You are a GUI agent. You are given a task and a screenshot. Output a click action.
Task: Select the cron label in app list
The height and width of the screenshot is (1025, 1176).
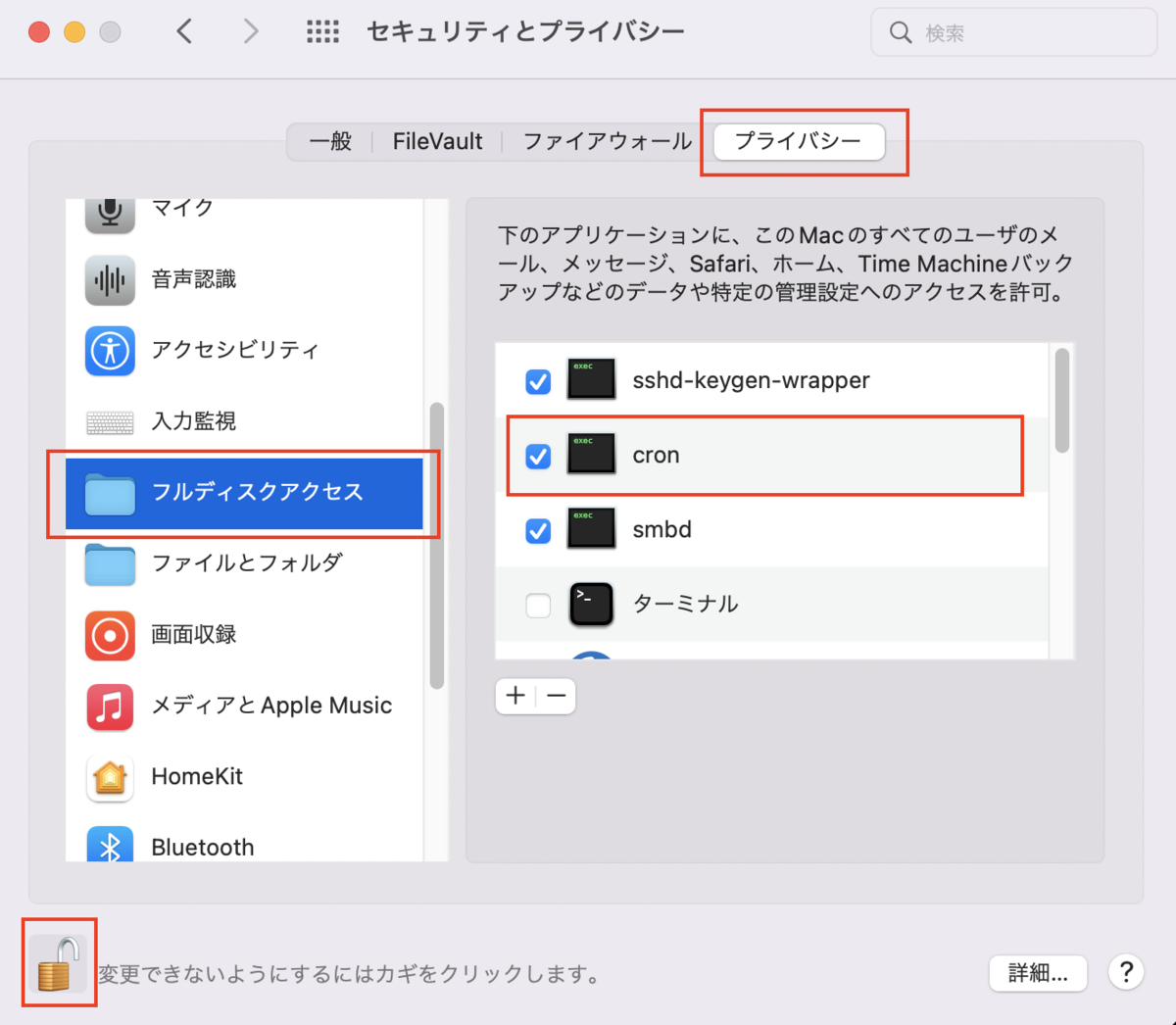point(656,455)
